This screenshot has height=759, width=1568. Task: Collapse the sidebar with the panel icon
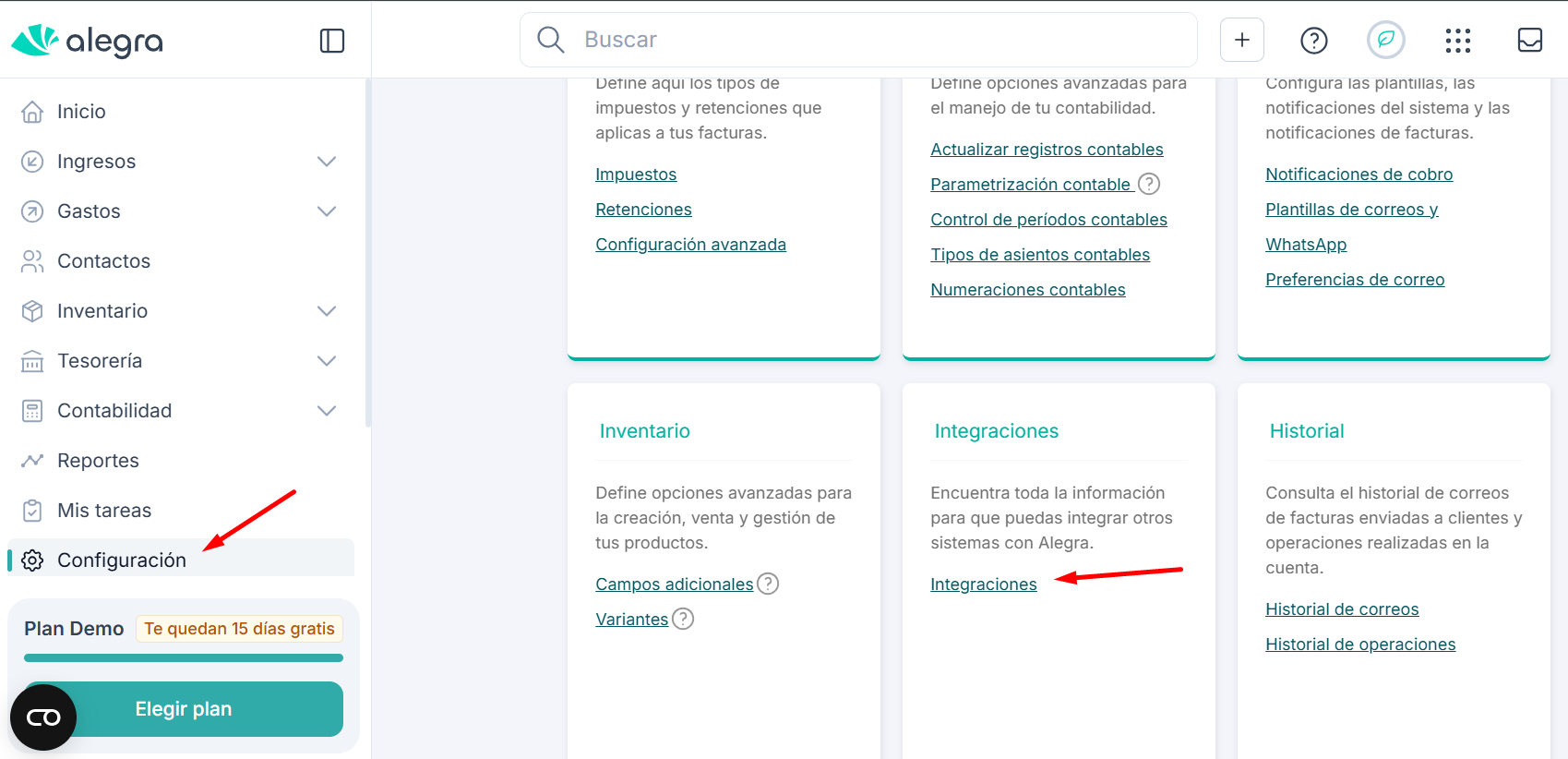331,41
